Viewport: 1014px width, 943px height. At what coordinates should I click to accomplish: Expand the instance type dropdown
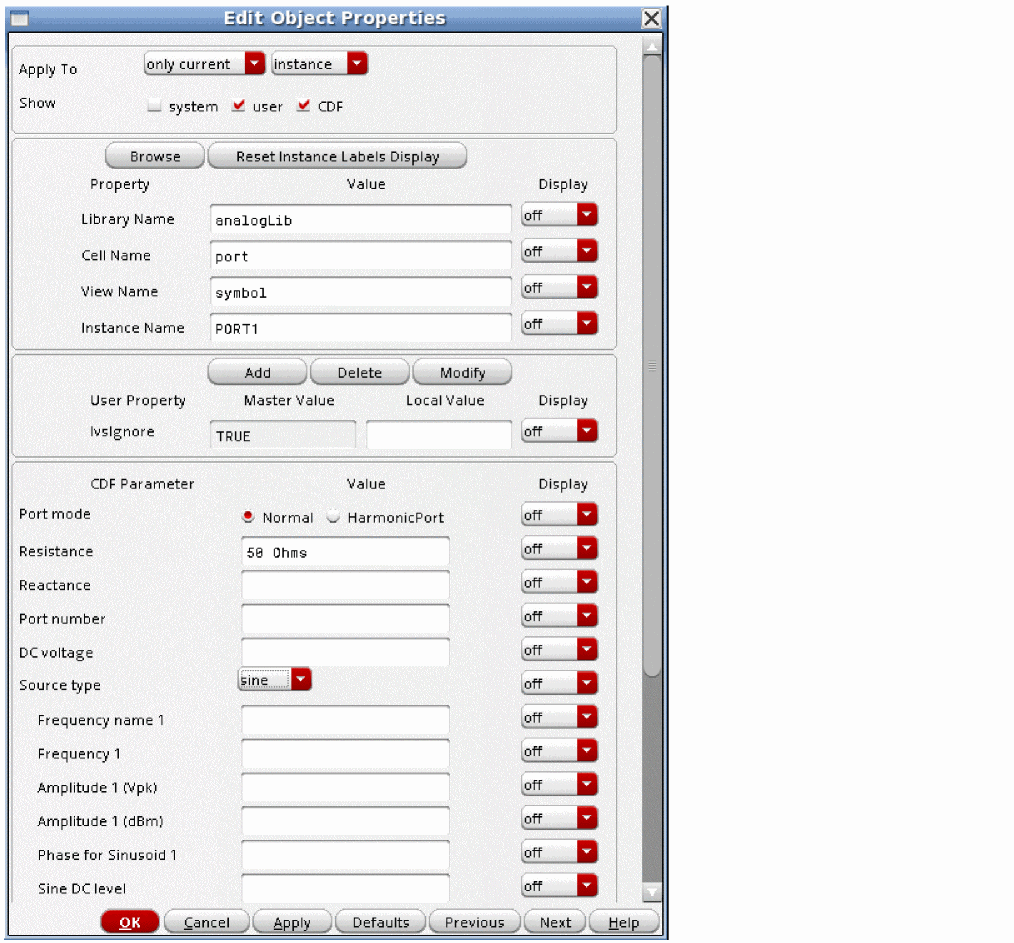[320, 64]
